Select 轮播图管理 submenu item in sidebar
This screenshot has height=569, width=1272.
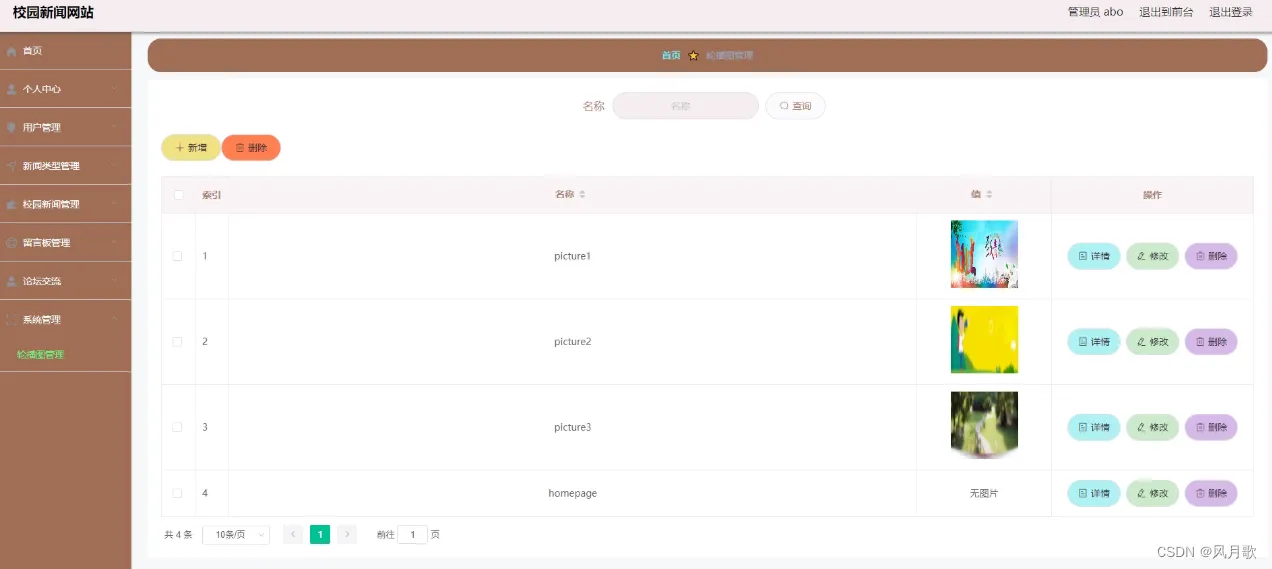pyautogui.click(x=40, y=355)
